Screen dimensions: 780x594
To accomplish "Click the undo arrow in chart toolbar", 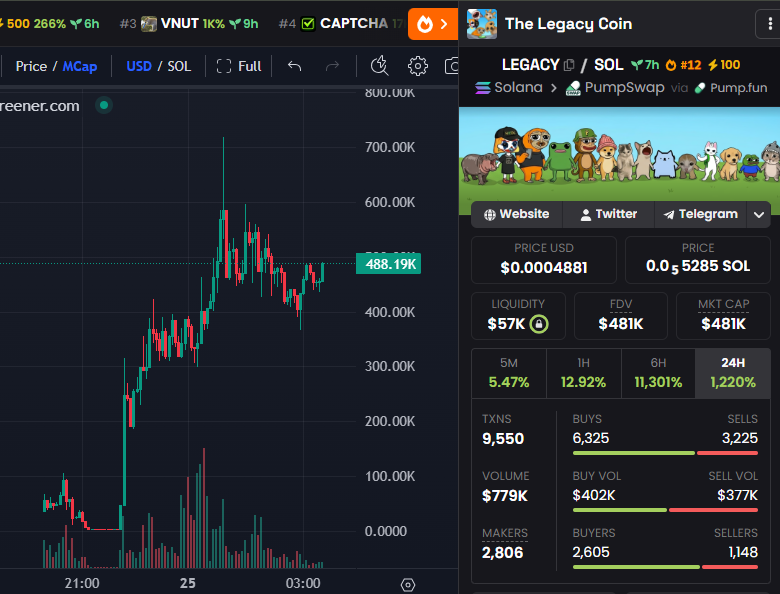I will 294,66.
